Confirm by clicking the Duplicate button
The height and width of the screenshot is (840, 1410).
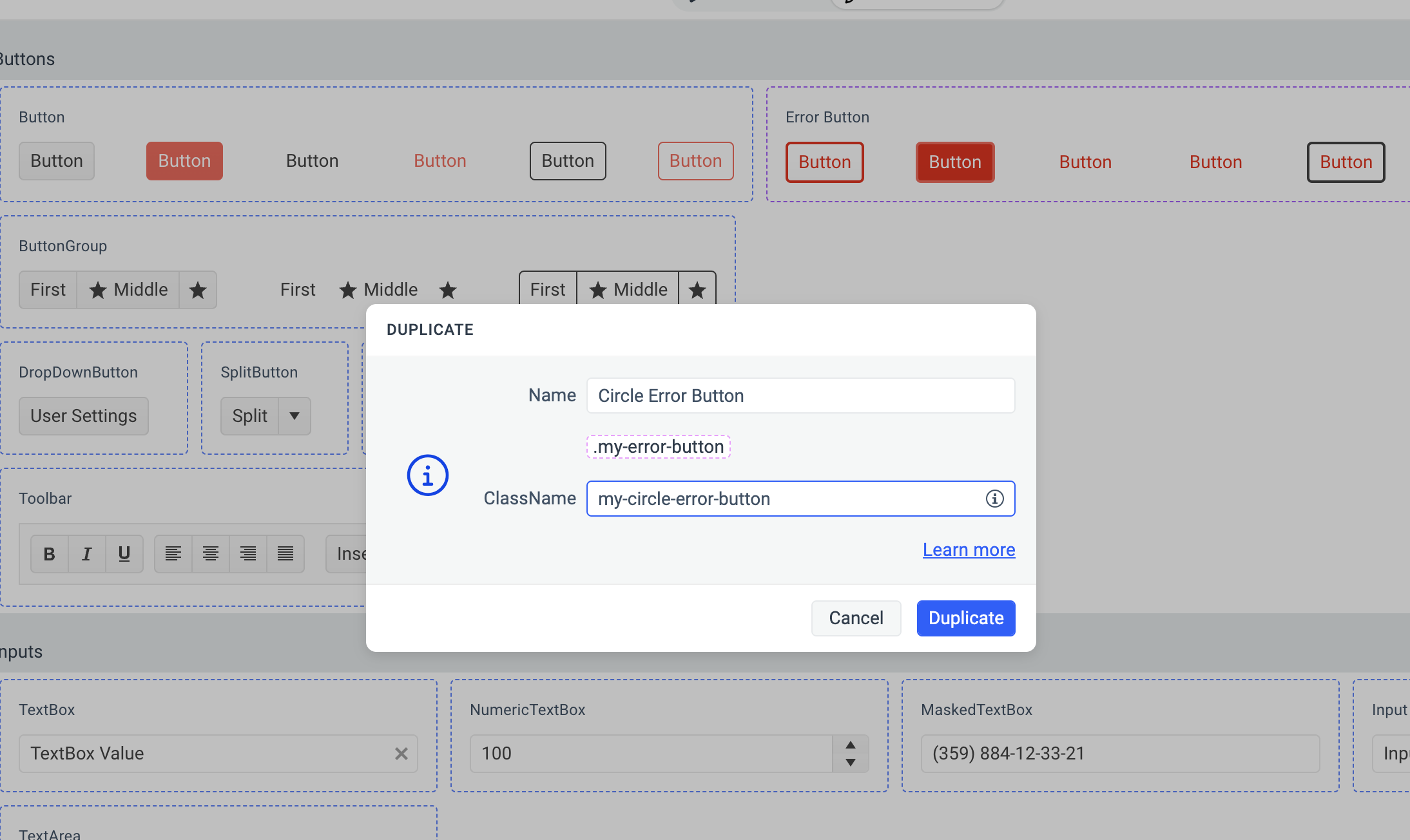point(965,618)
